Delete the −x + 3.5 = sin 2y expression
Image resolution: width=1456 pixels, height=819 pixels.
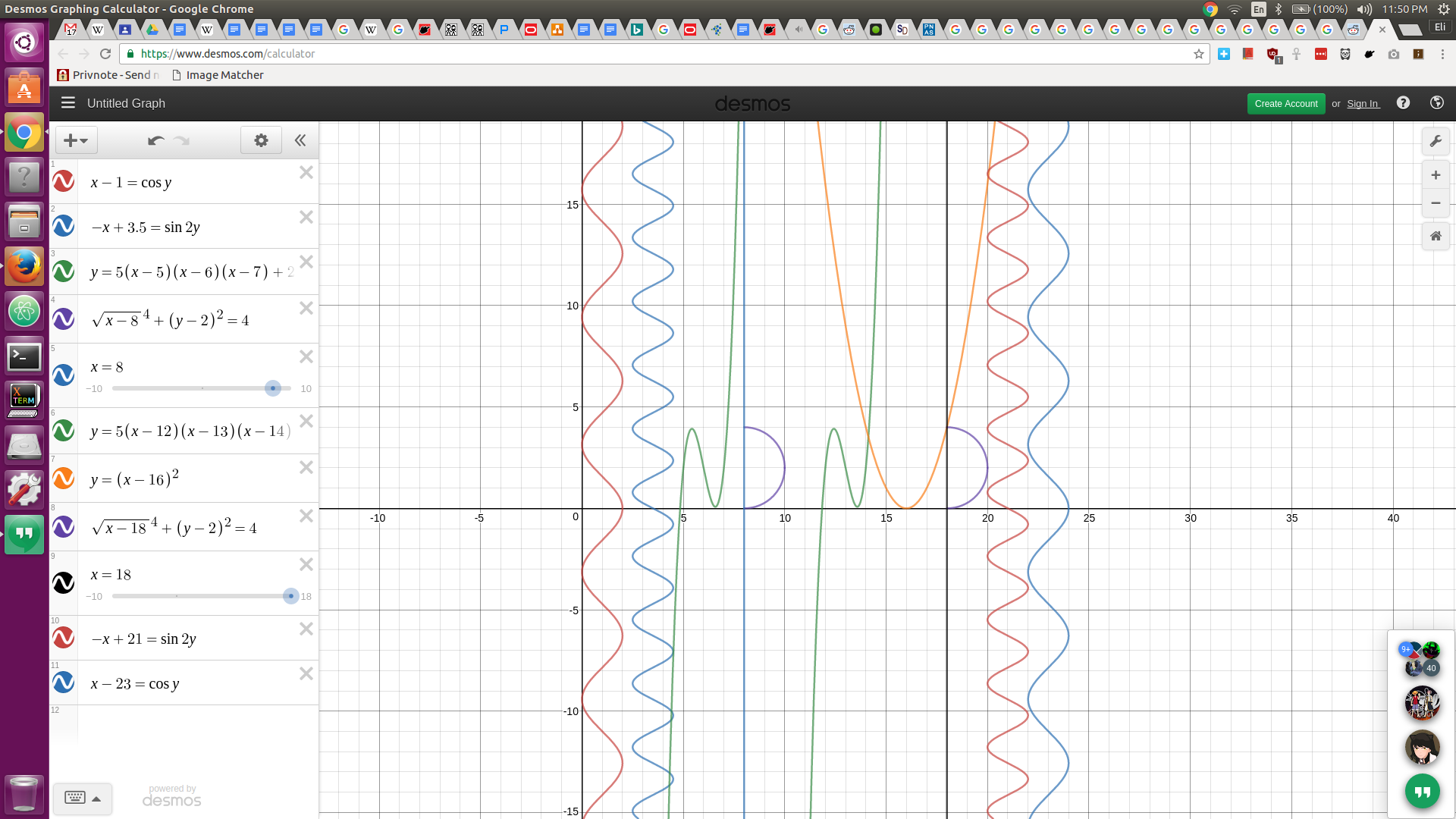point(306,217)
